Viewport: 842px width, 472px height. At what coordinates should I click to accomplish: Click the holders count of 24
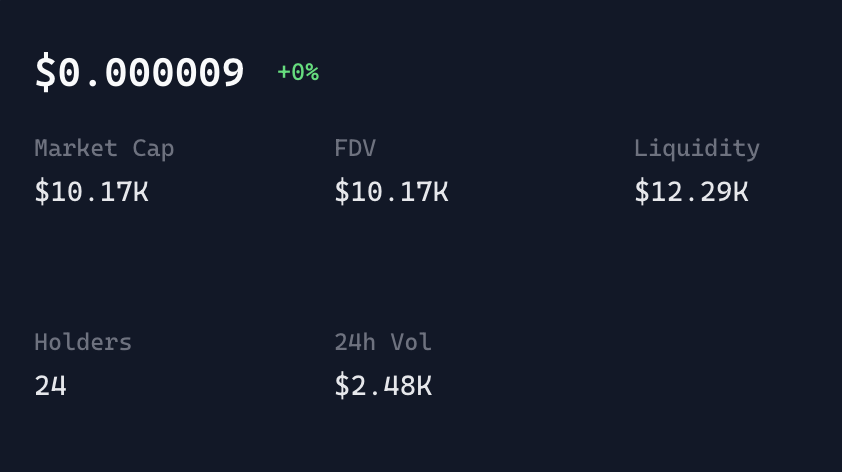click(51, 385)
